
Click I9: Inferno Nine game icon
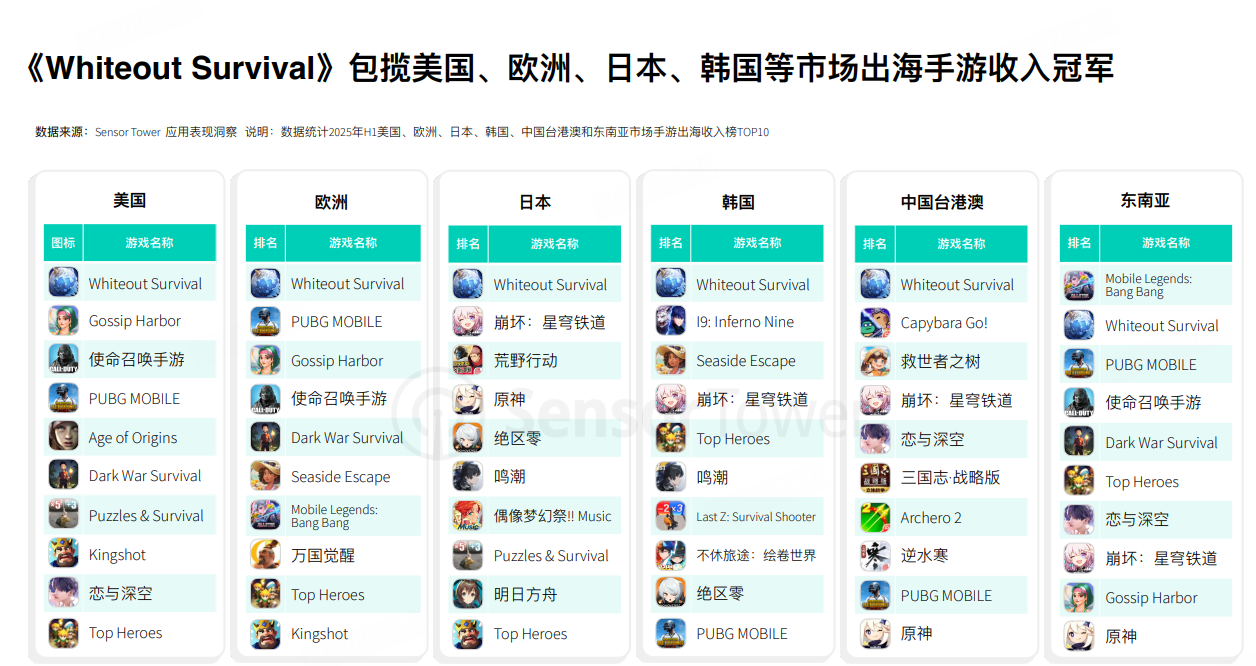point(670,321)
